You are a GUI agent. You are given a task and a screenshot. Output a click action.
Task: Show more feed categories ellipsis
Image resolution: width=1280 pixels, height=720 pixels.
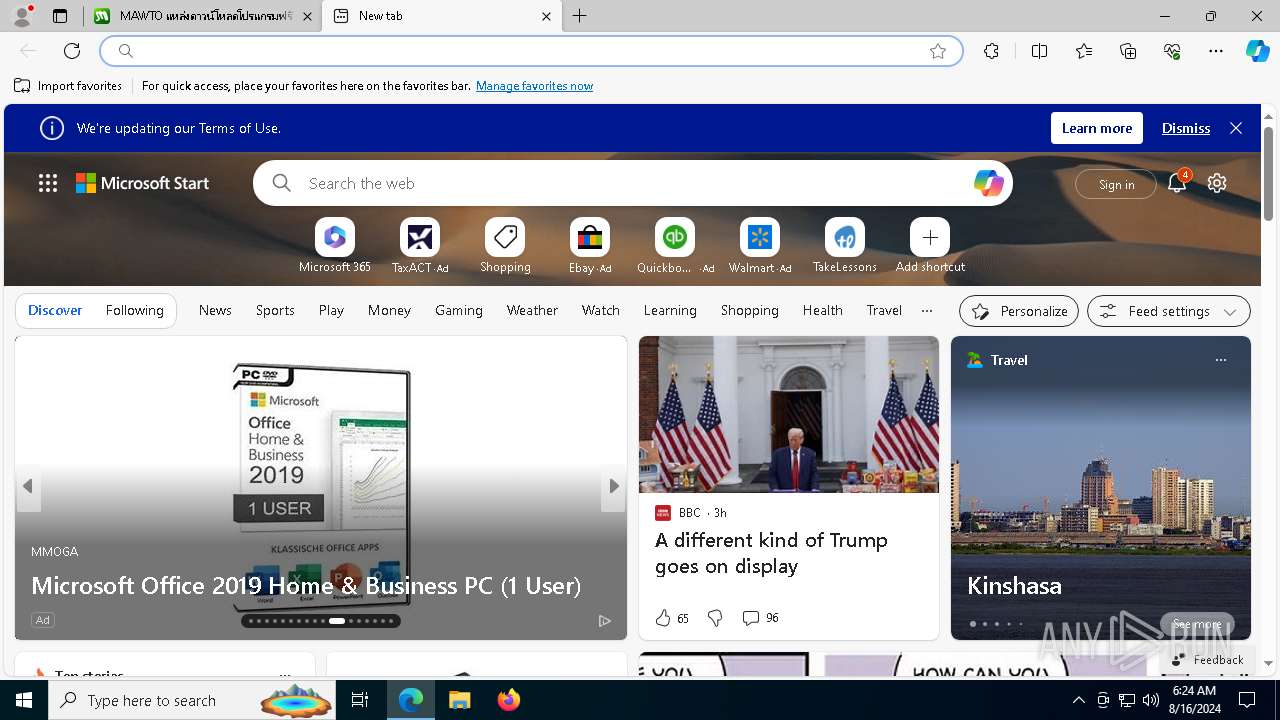pos(927,311)
